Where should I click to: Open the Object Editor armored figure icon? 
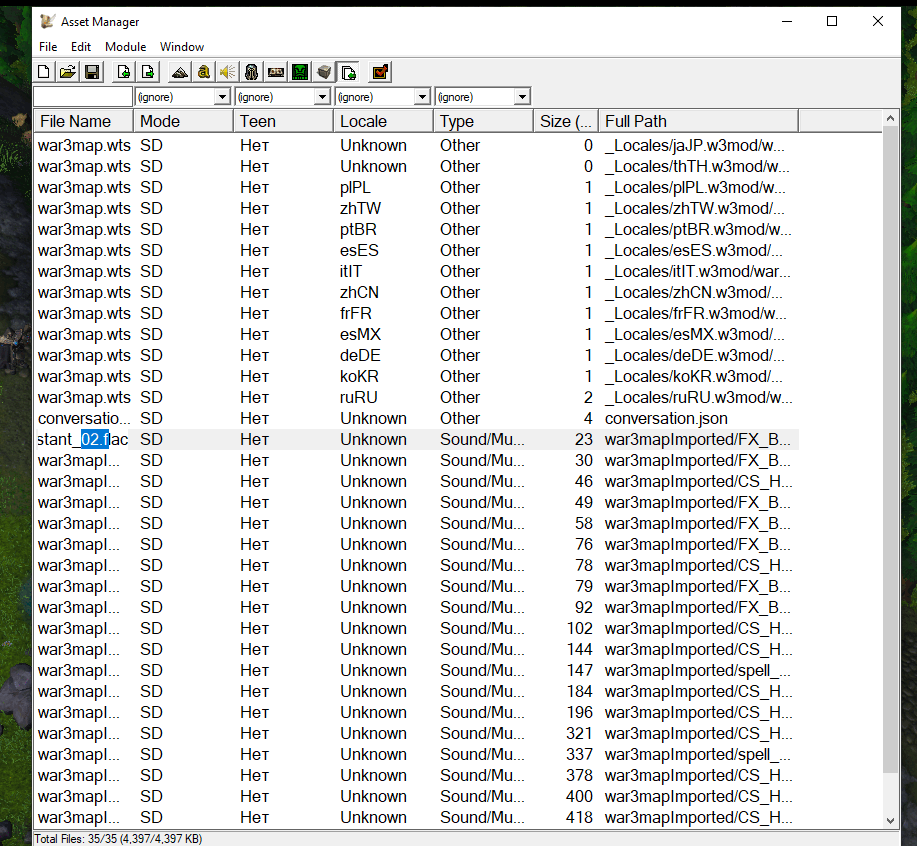click(x=251, y=72)
